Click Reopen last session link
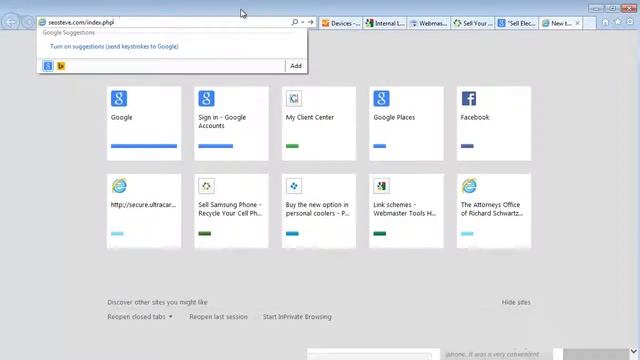 [x=218, y=317]
